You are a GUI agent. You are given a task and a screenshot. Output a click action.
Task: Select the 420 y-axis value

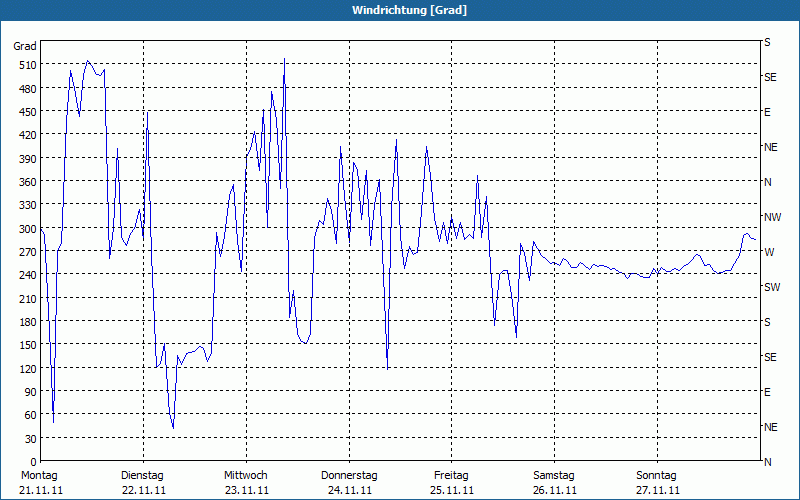pyautogui.click(x=28, y=135)
